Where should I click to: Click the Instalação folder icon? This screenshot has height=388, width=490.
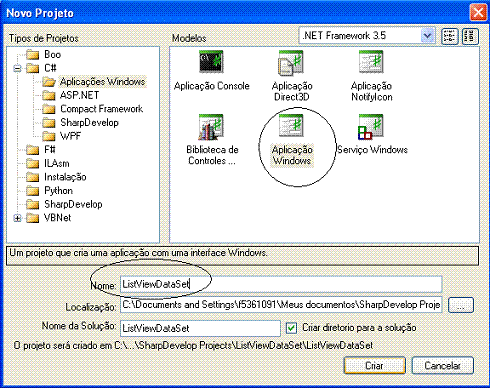click(x=32, y=177)
